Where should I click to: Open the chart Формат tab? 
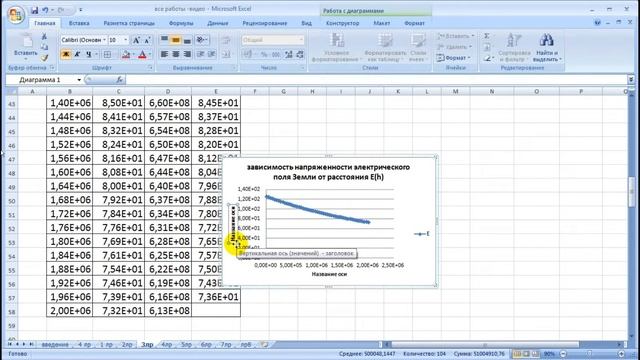click(x=414, y=23)
